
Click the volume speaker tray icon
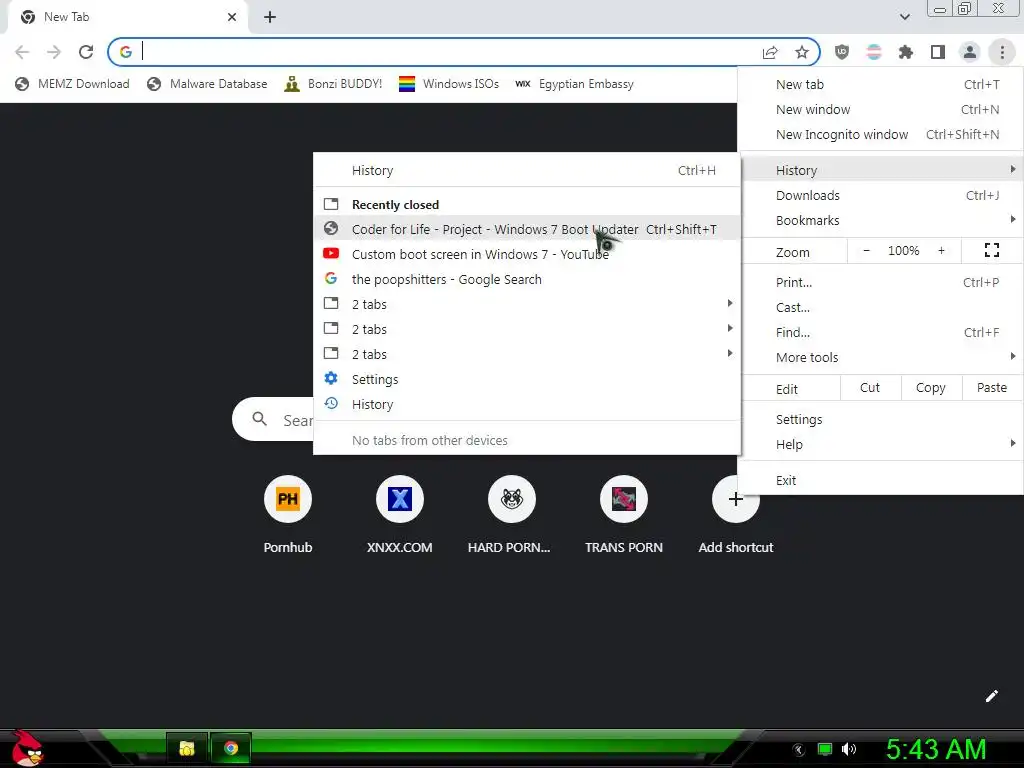pyautogui.click(x=849, y=749)
